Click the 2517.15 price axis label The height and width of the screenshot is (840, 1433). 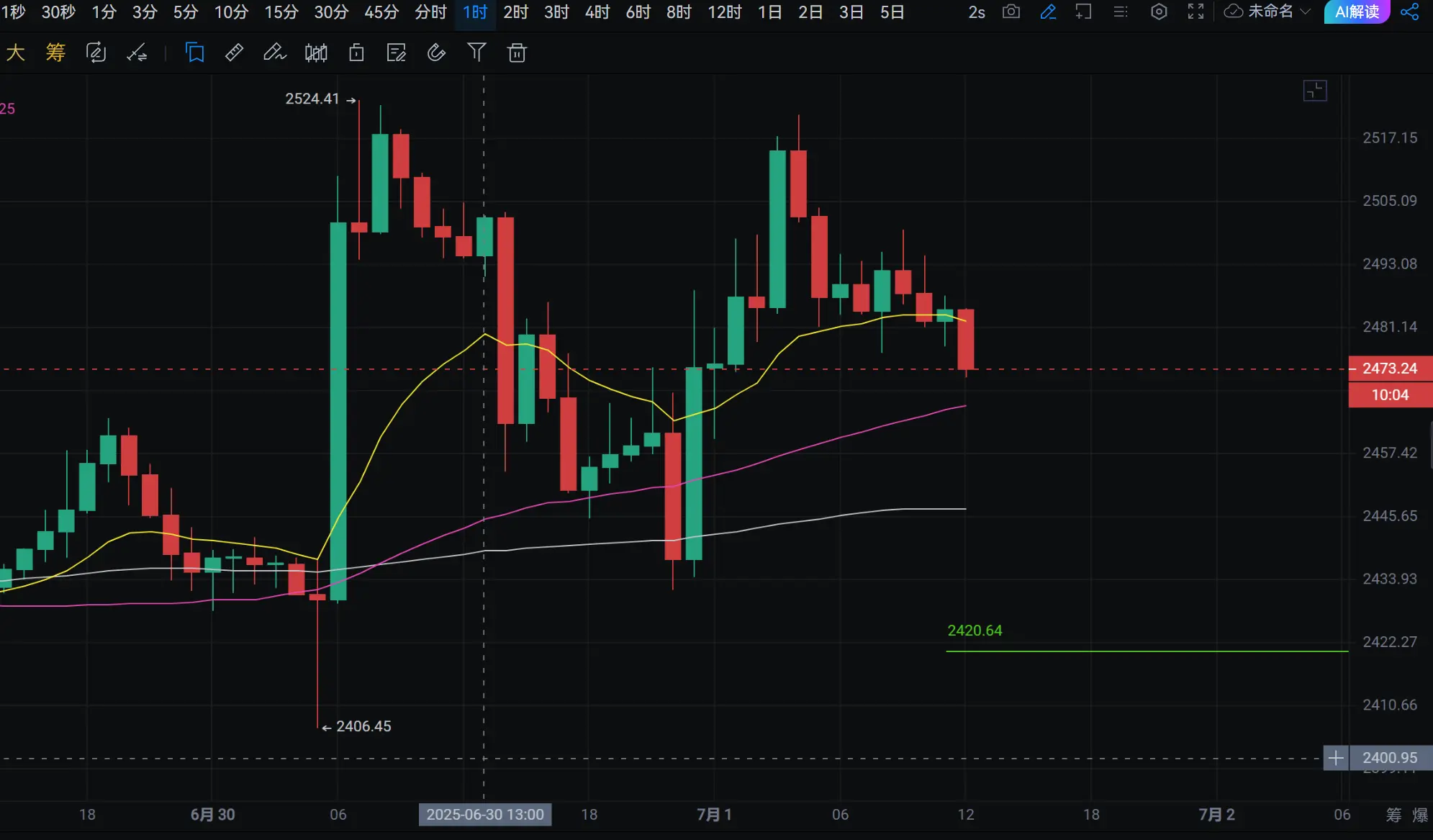[1390, 137]
